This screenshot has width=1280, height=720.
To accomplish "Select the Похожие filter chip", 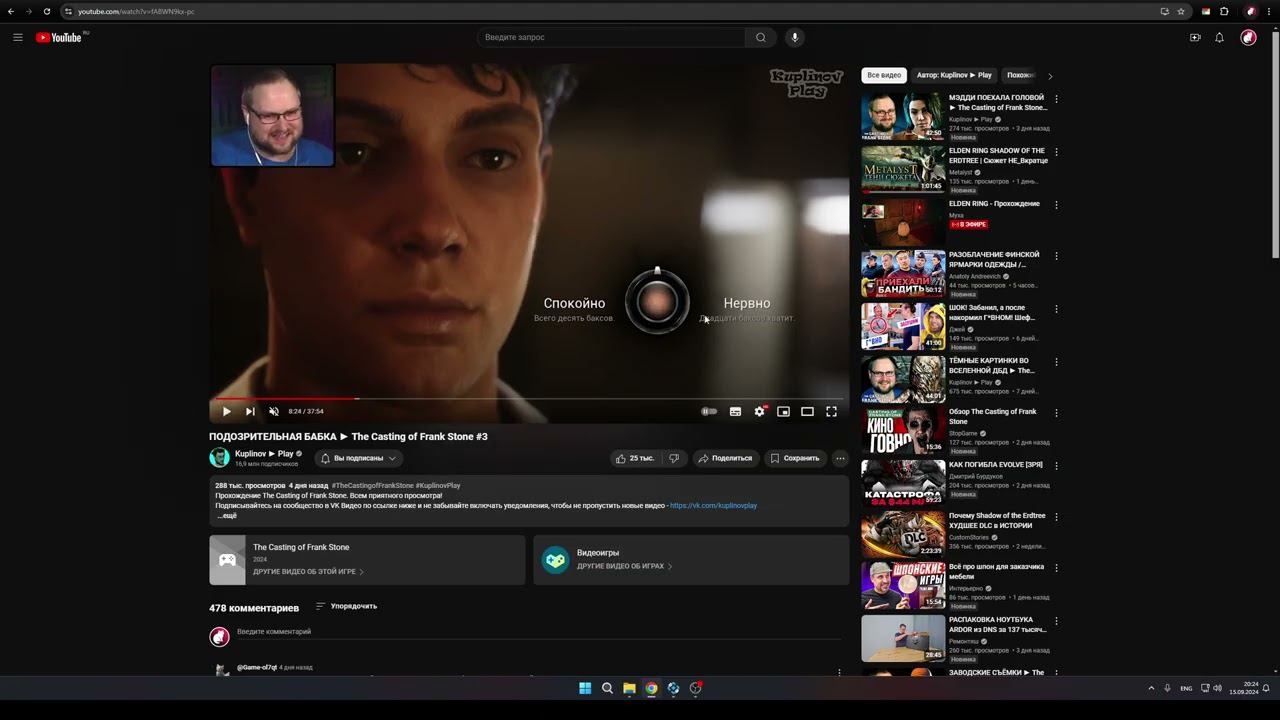I will (1019, 75).
